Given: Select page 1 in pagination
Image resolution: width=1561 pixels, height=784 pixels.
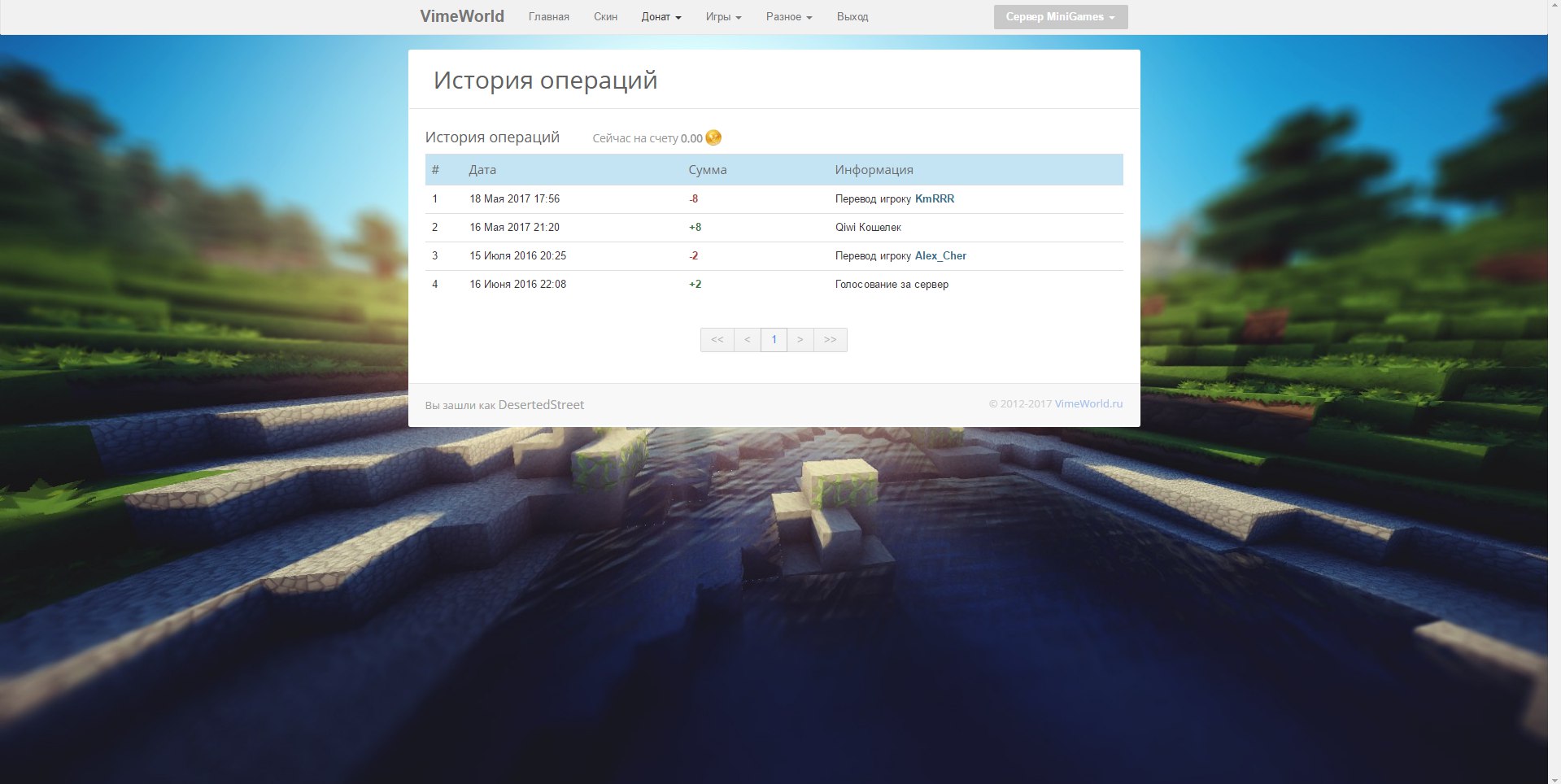Looking at the screenshot, I should click(774, 340).
